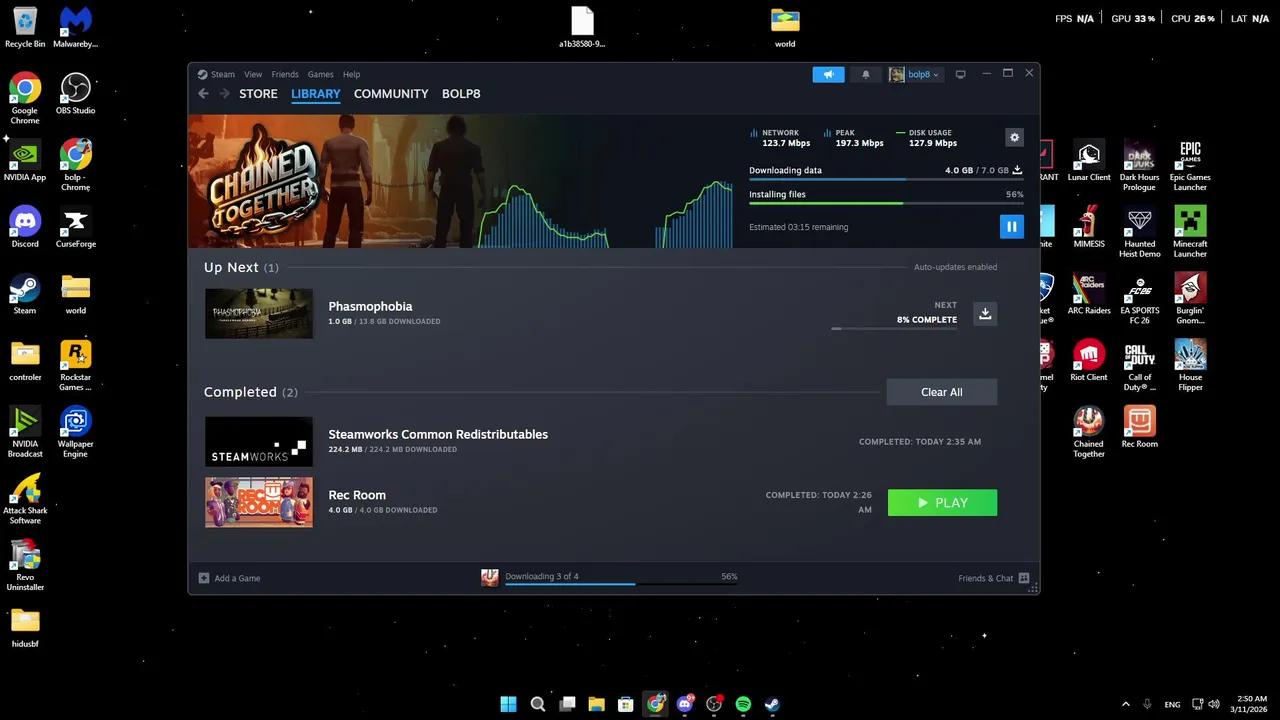The height and width of the screenshot is (720, 1280).
Task: Click the ARC Raiders desktop icon
Action: [1089, 295]
